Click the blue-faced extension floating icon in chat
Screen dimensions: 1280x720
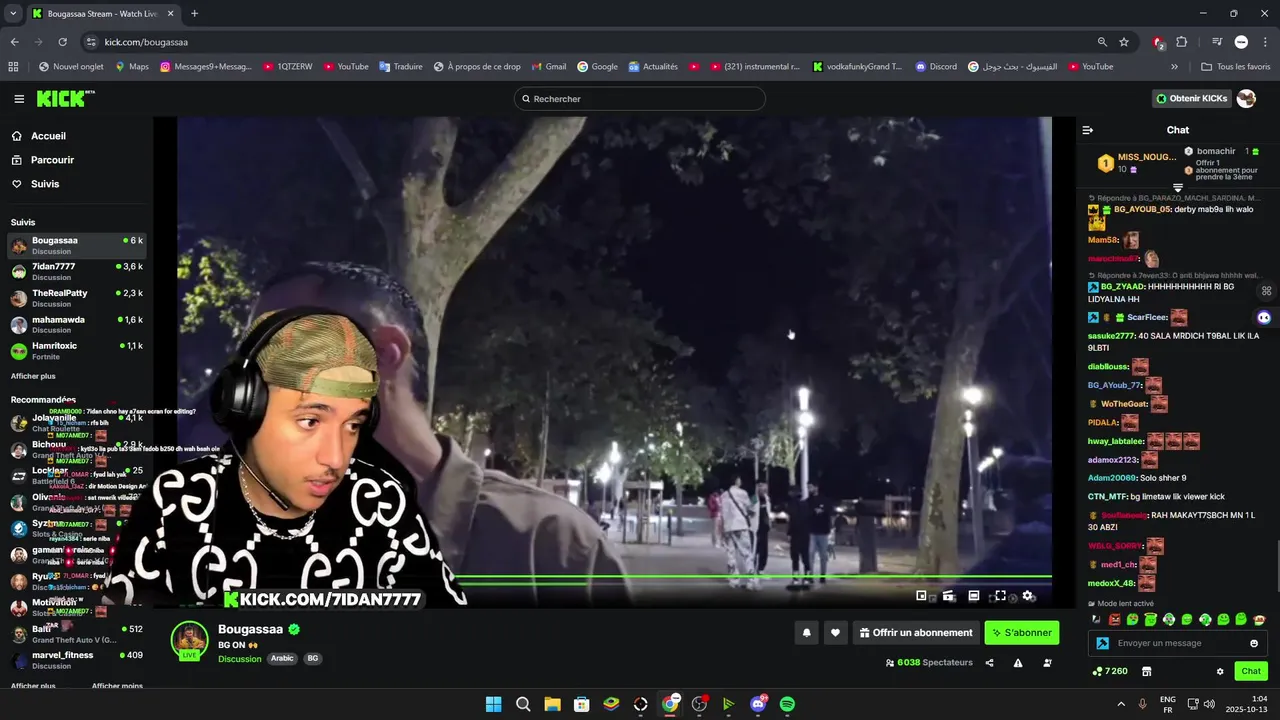[x=1264, y=317]
